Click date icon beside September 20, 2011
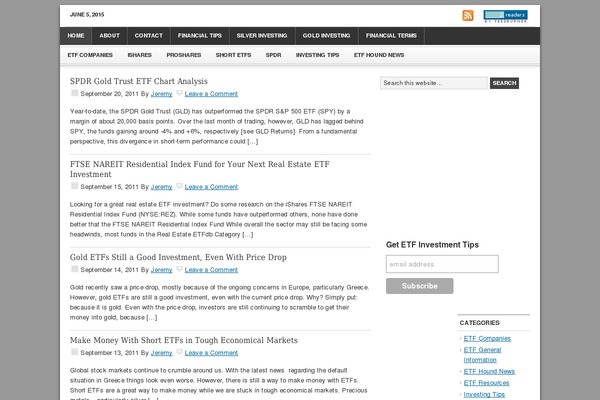This screenshot has width=600, height=400. pyautogui.click(x=75, y=93)
